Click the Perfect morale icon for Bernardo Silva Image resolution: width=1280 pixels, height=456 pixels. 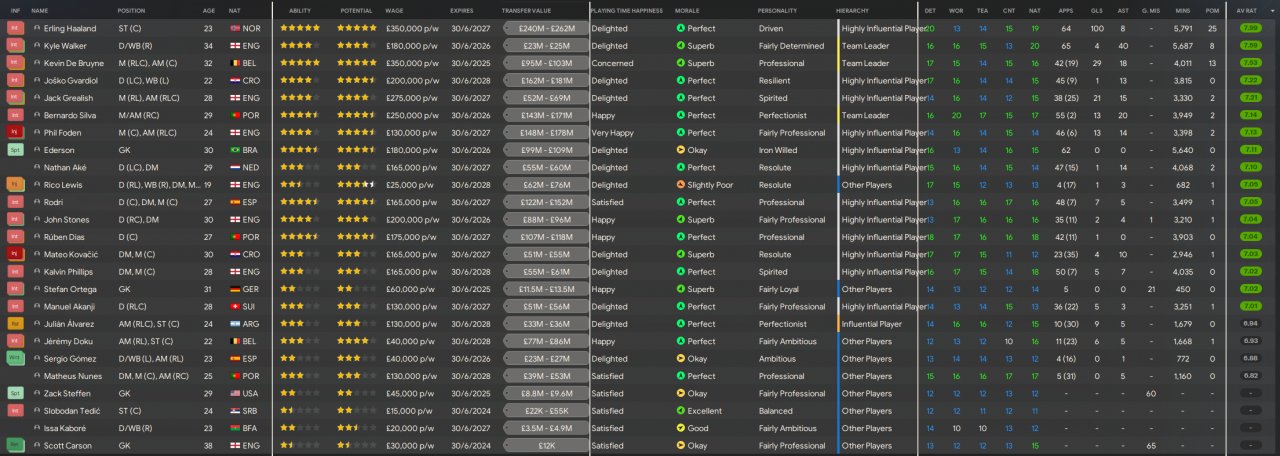tap(681, 116)
